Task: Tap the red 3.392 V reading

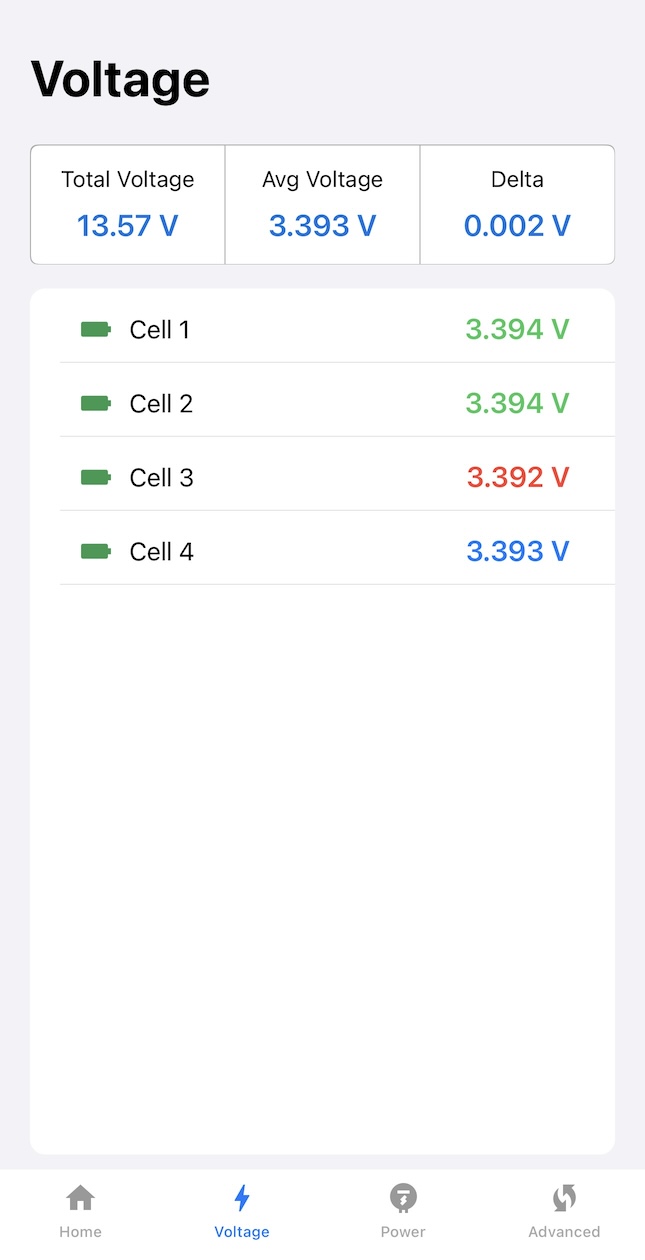Action: (x=518, y=477)
